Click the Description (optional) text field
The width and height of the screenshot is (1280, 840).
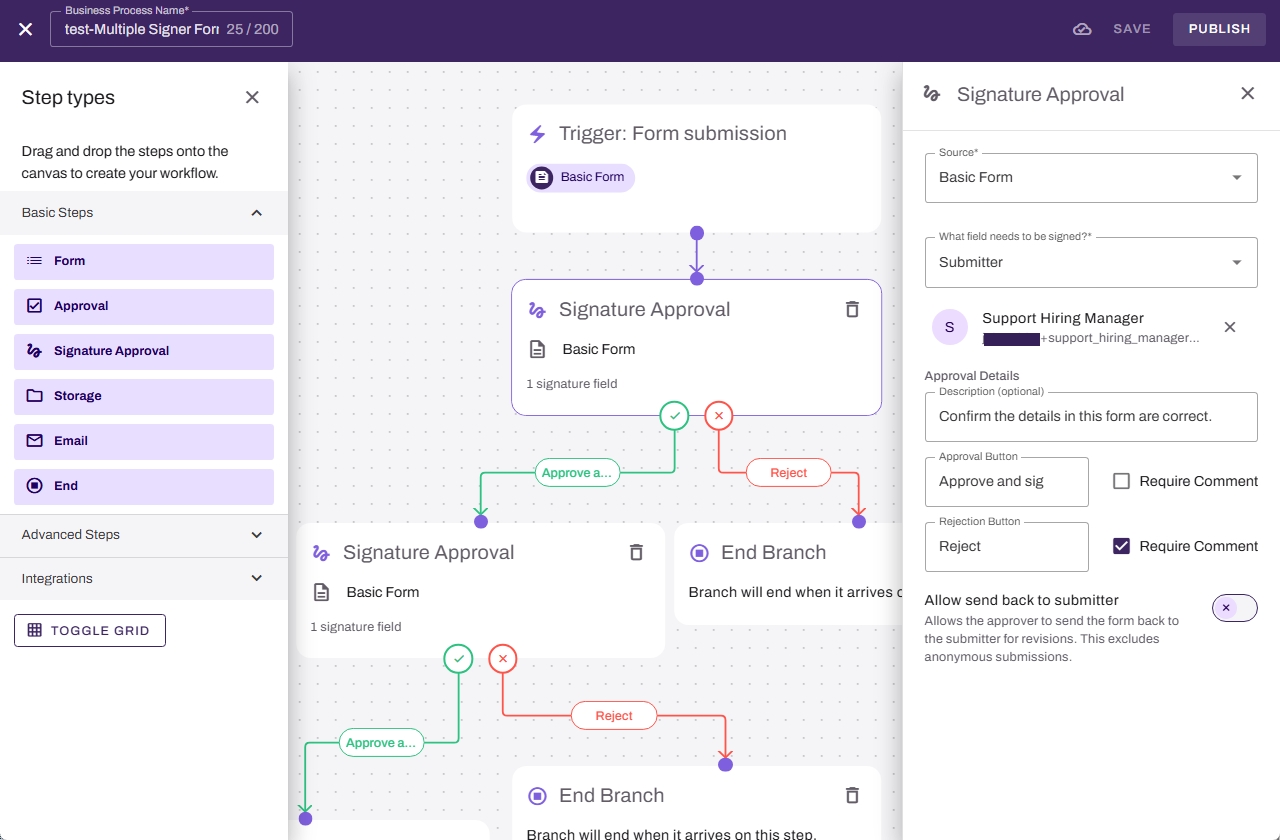click(x=1091, y=416)
